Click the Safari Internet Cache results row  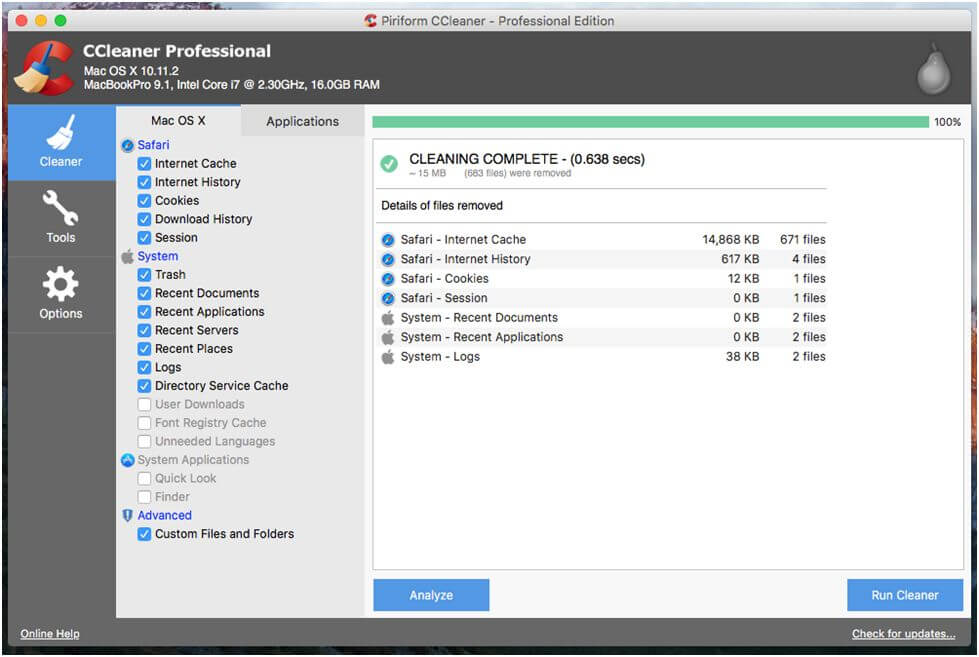(x=600, y=239)
